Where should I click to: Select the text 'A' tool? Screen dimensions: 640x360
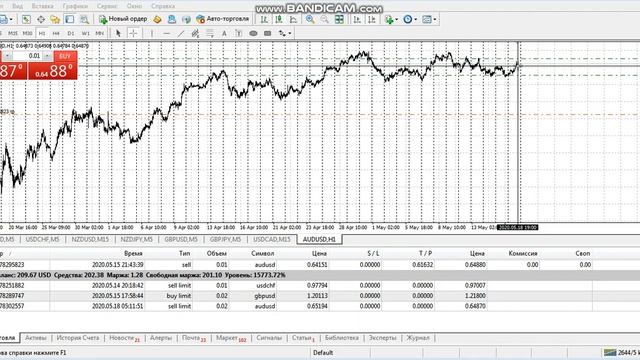click(x=224, y=33)
